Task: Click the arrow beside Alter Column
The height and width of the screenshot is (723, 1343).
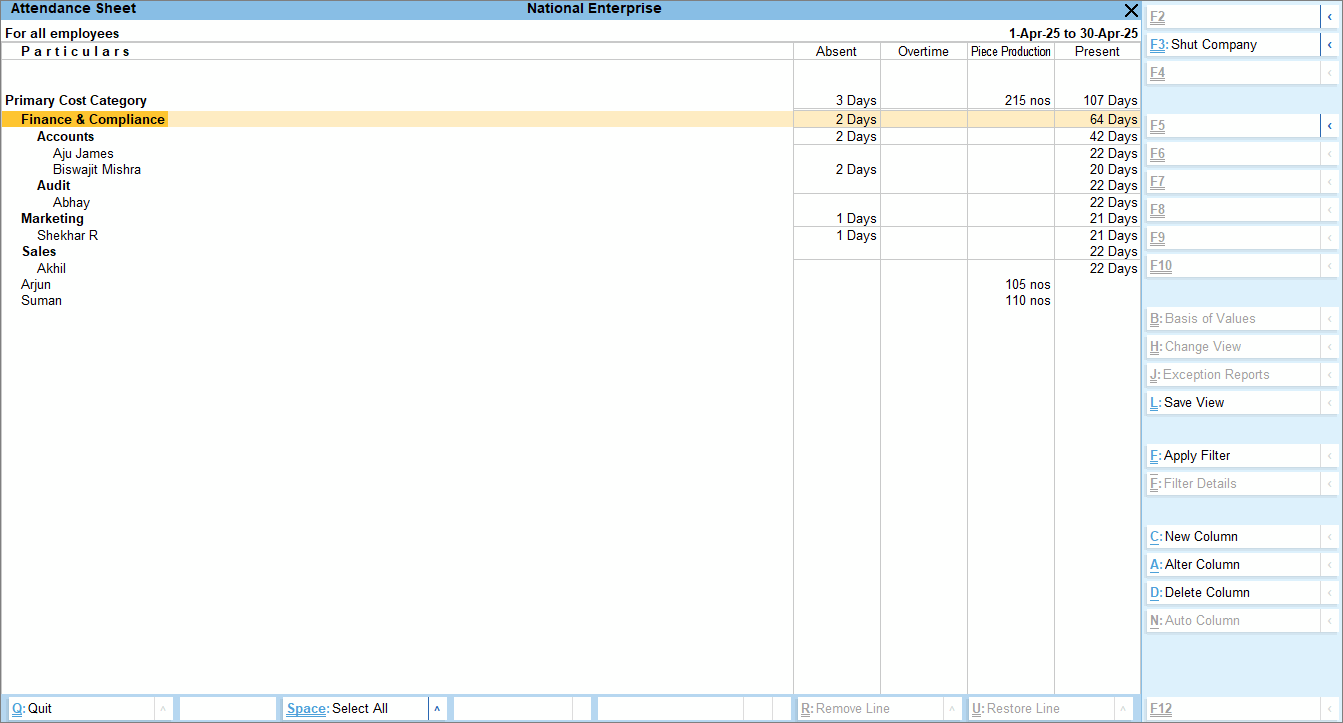Action: tap(1330, 565)
